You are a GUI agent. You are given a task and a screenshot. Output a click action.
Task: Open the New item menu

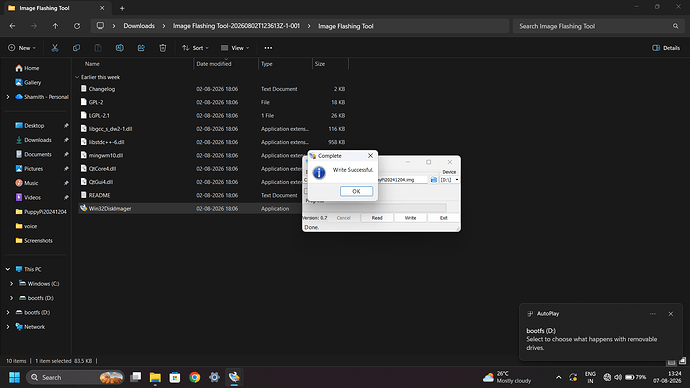[x=22, y=48]
